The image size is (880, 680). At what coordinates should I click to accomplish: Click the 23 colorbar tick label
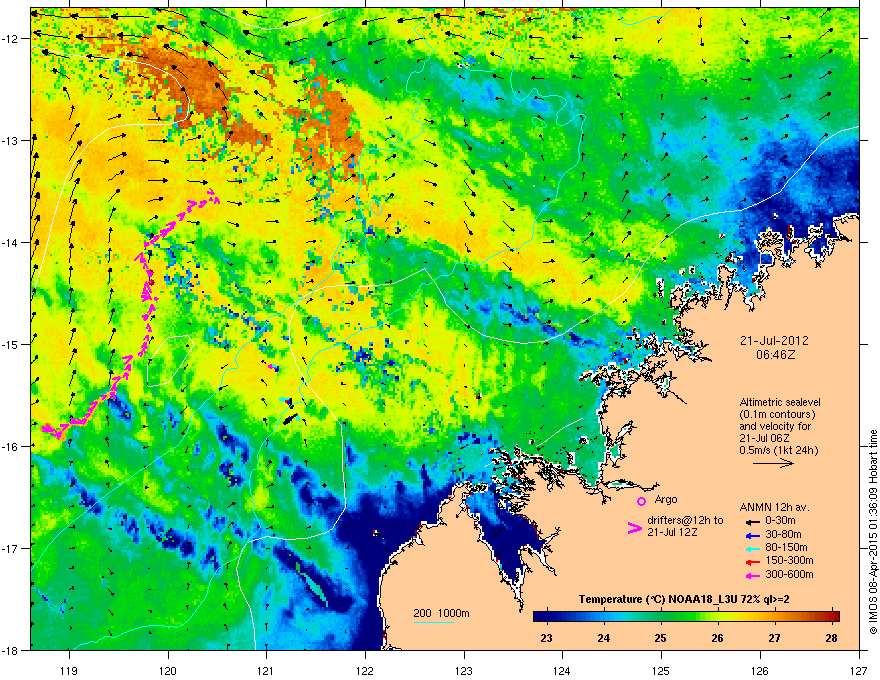click(x=546, y=638)
